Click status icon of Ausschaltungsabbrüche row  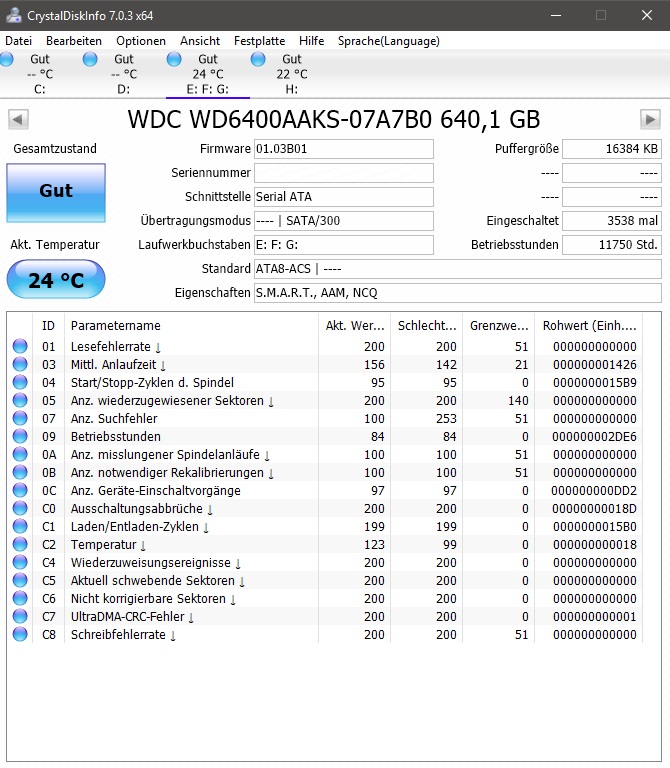pyautogui.click(x=20, y=508)
